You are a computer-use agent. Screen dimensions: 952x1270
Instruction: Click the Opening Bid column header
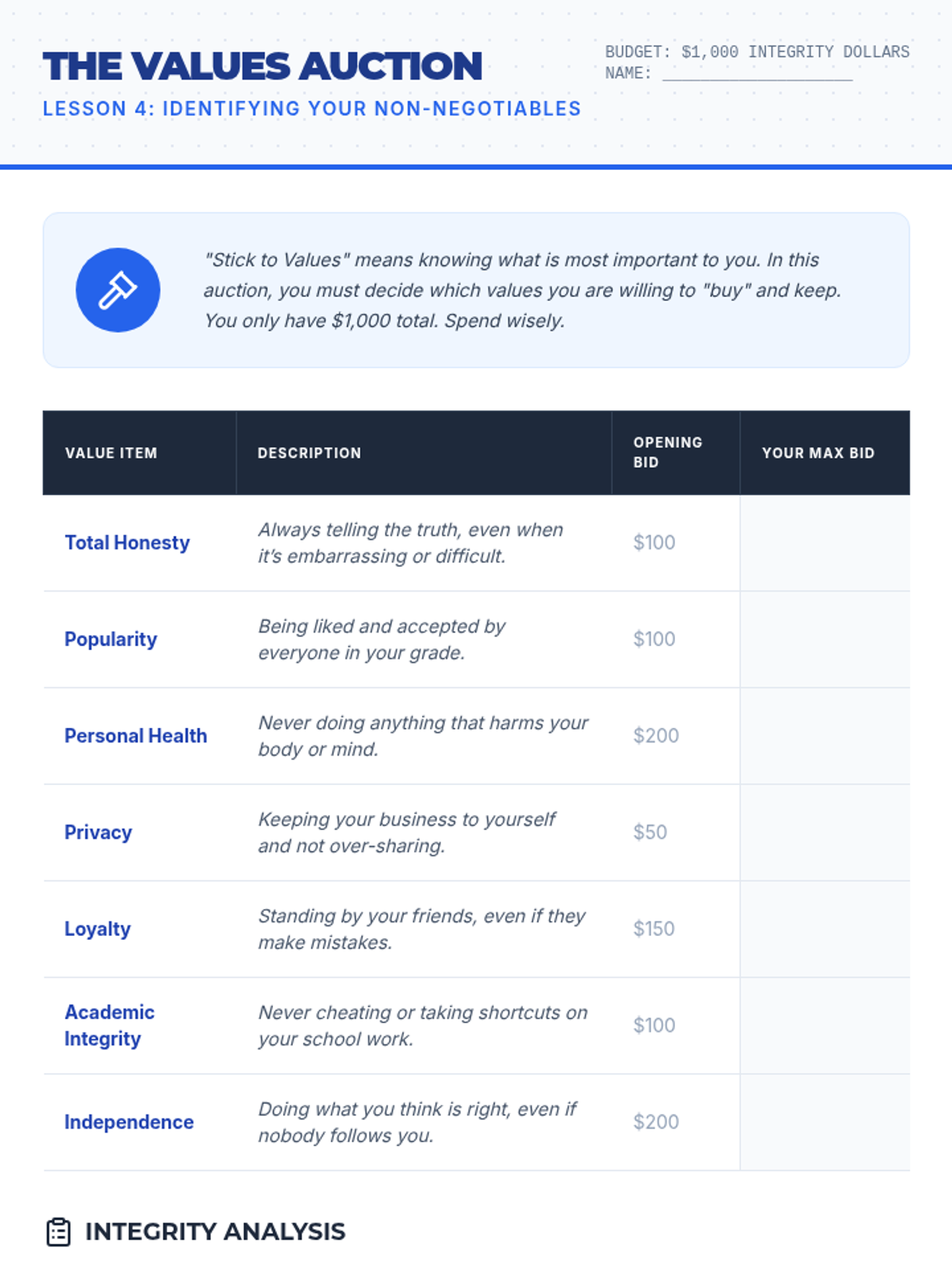(668, 452)
